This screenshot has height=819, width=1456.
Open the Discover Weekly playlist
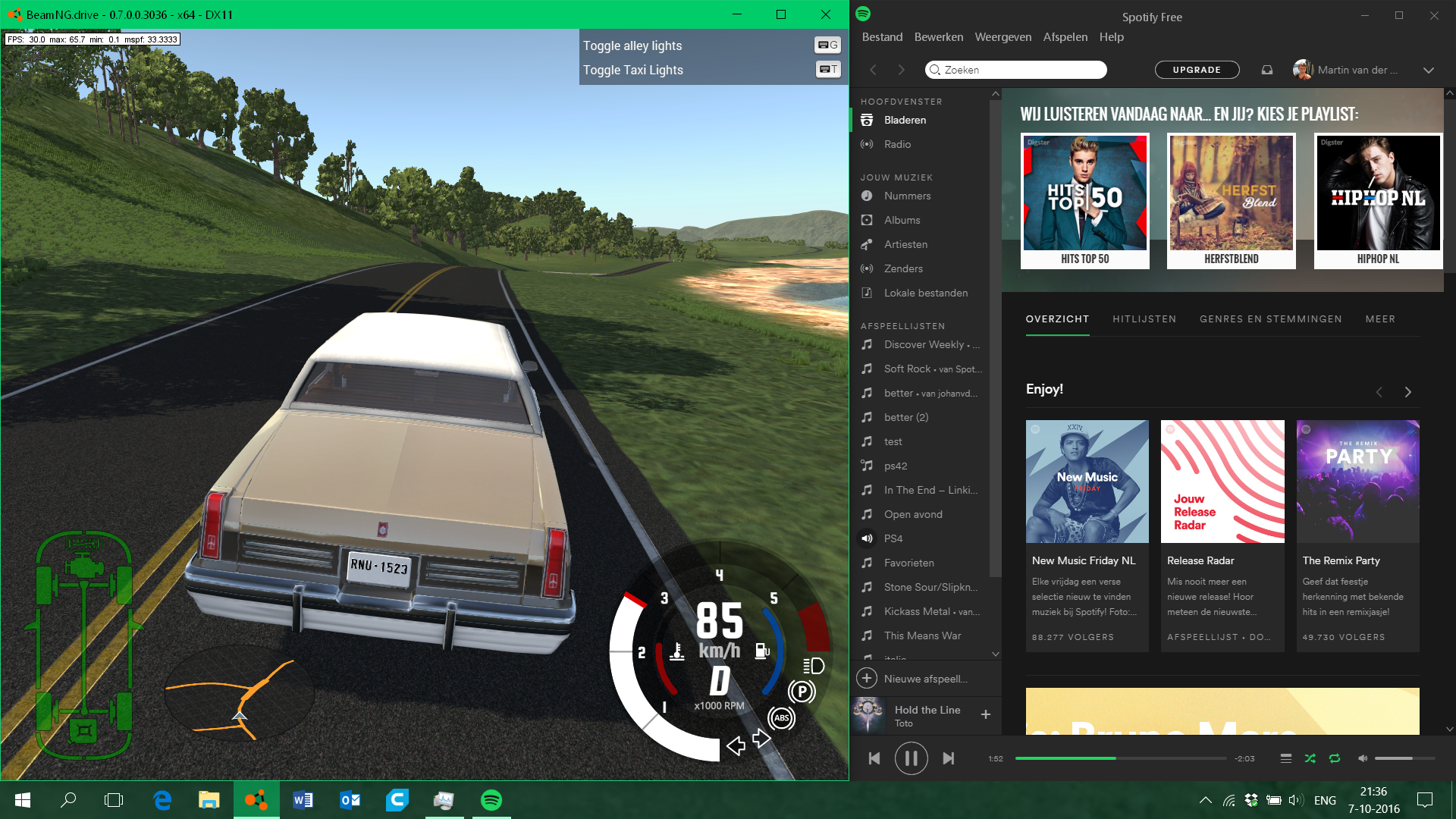point(924,344)
